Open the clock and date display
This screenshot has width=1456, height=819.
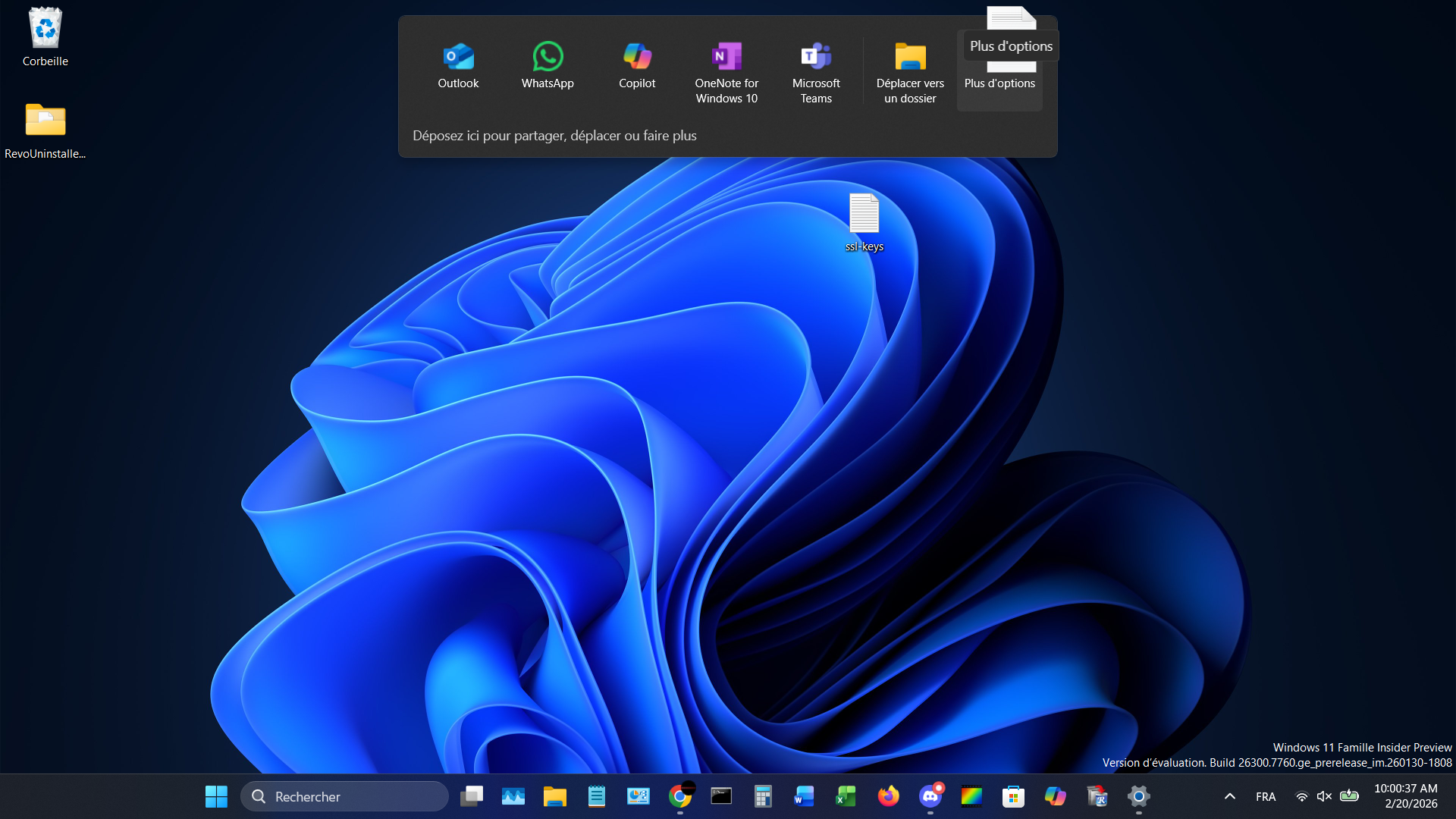(x=1409, y=796)
